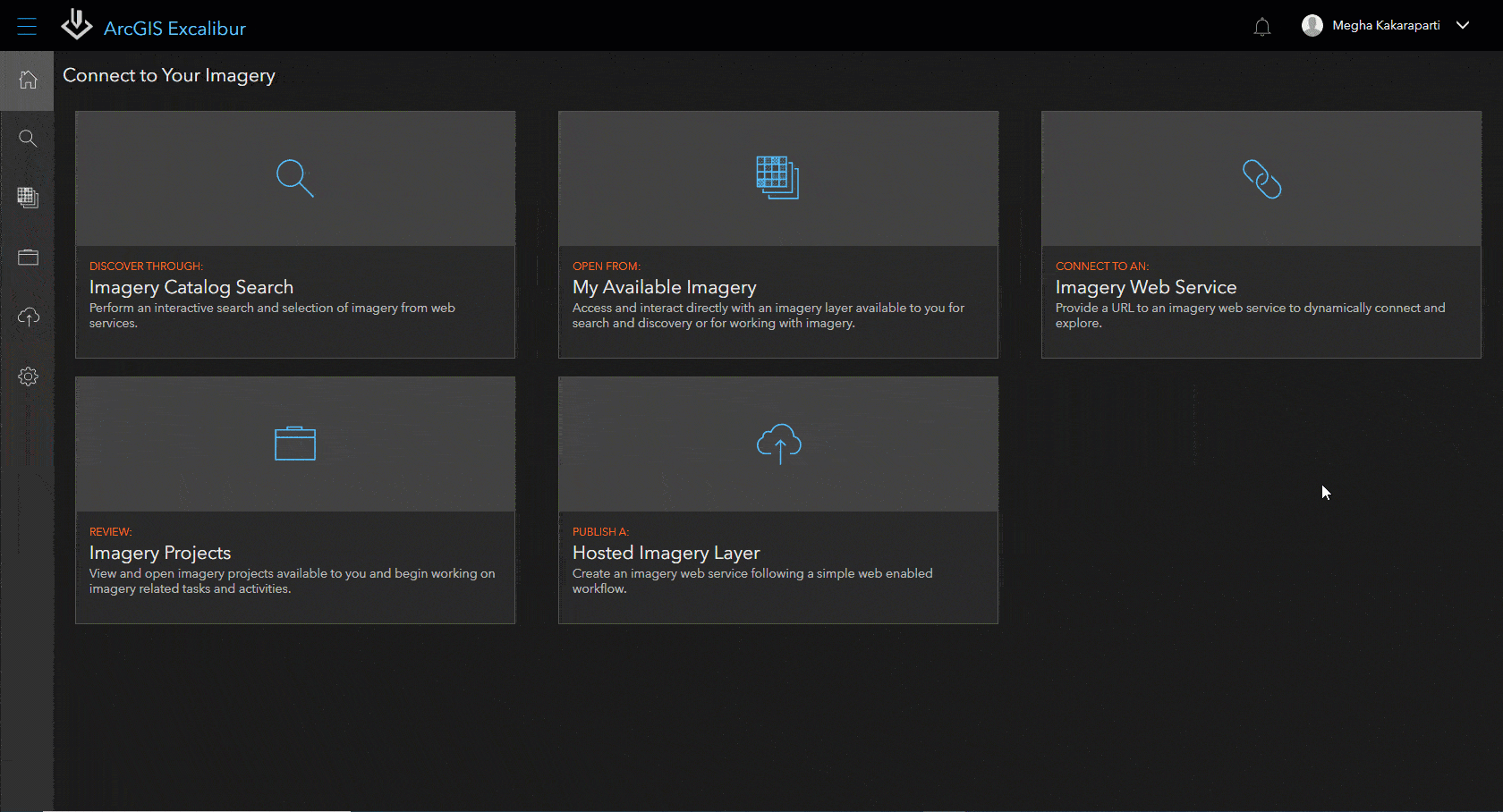The width and height of the screenshot is (1503, 812).
Task: Click the ArcGIS Excalibur title text
Action: (x=174, y=29)
